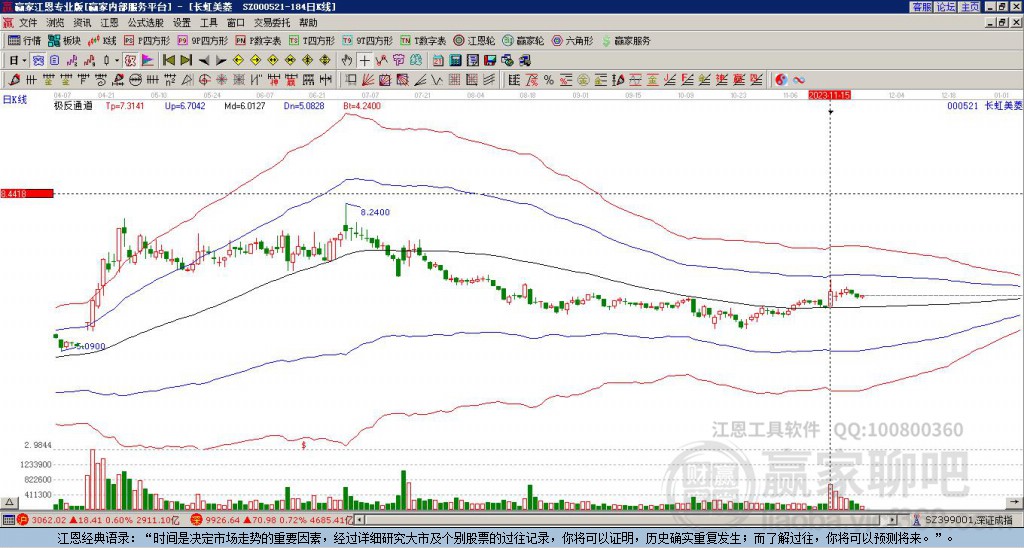1024x548 pixels.
Task: Open the 行情 market quotes view
Action: tap(24, 40)
